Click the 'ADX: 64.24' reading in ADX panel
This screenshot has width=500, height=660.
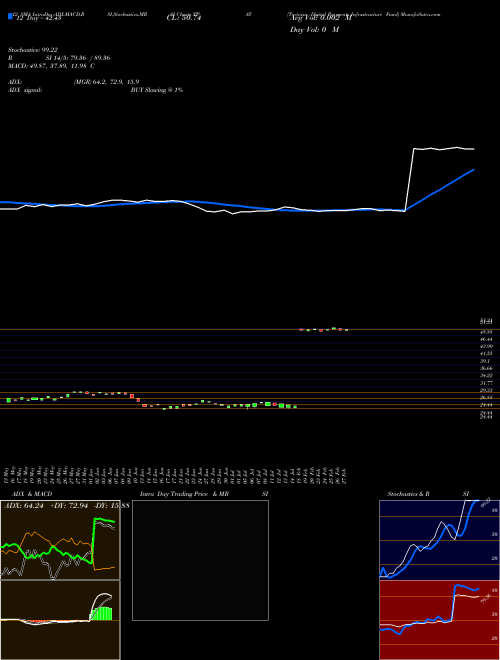pos(22,505)
